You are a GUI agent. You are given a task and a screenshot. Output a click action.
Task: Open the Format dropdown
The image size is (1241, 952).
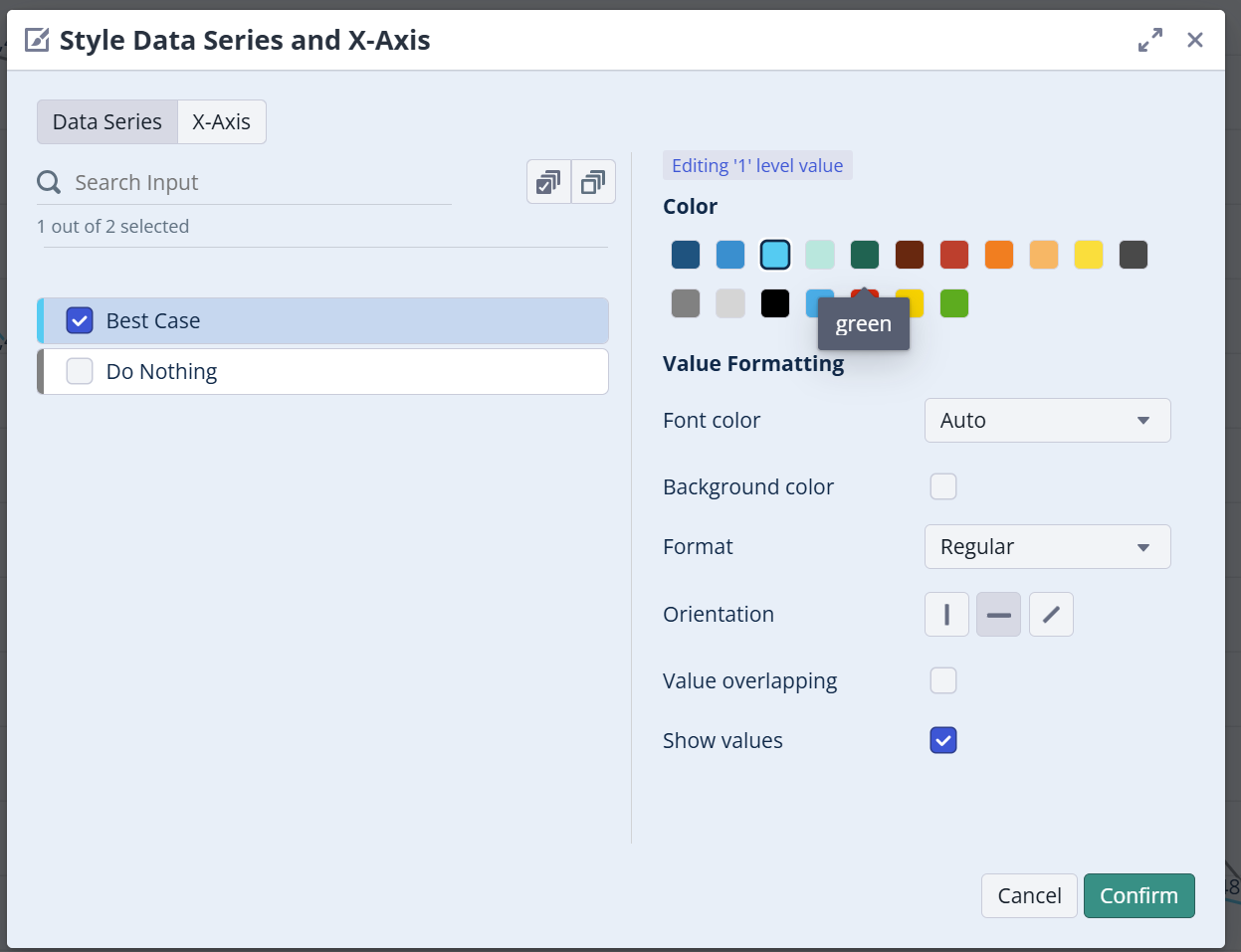coord(1047,547)
